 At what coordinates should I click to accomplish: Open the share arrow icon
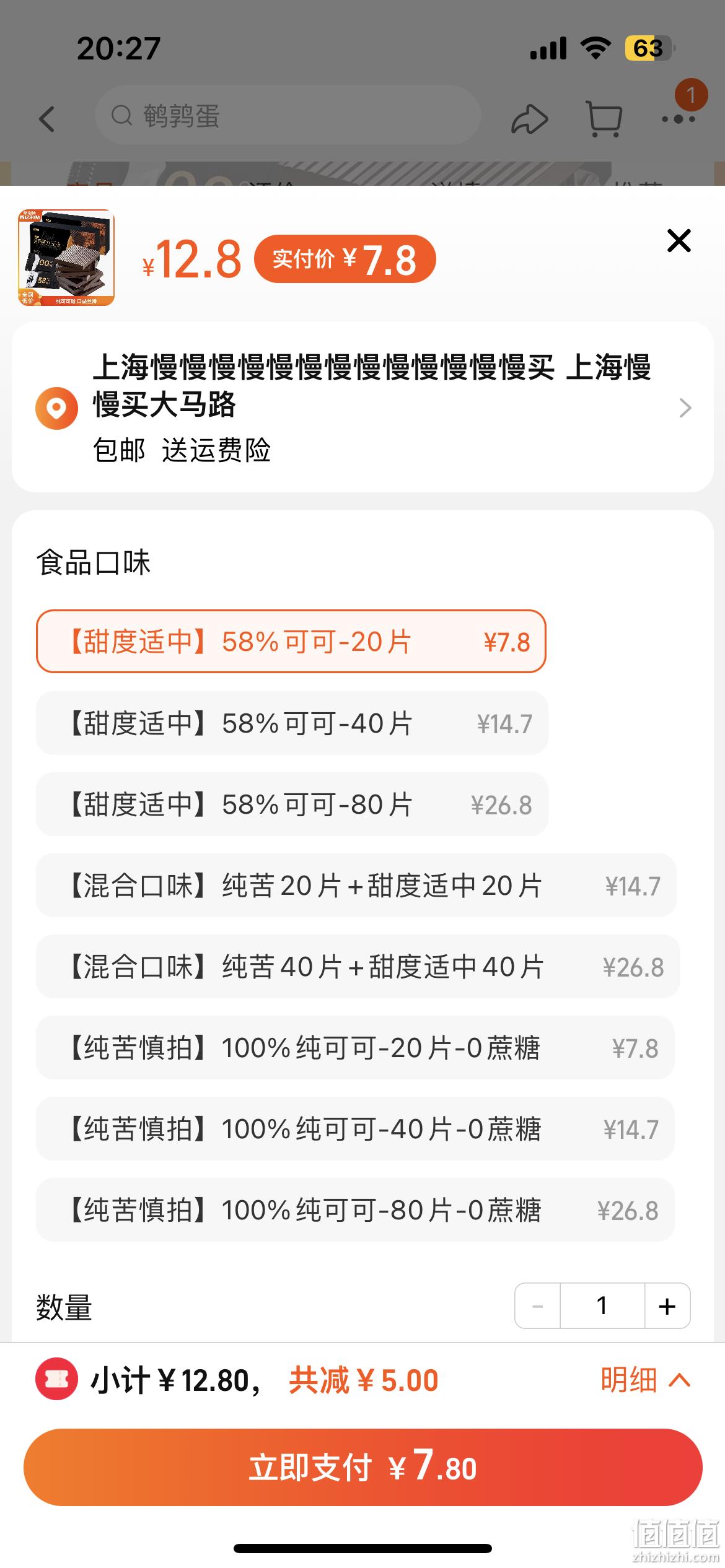pyautogui.click(x=529, y=118)
